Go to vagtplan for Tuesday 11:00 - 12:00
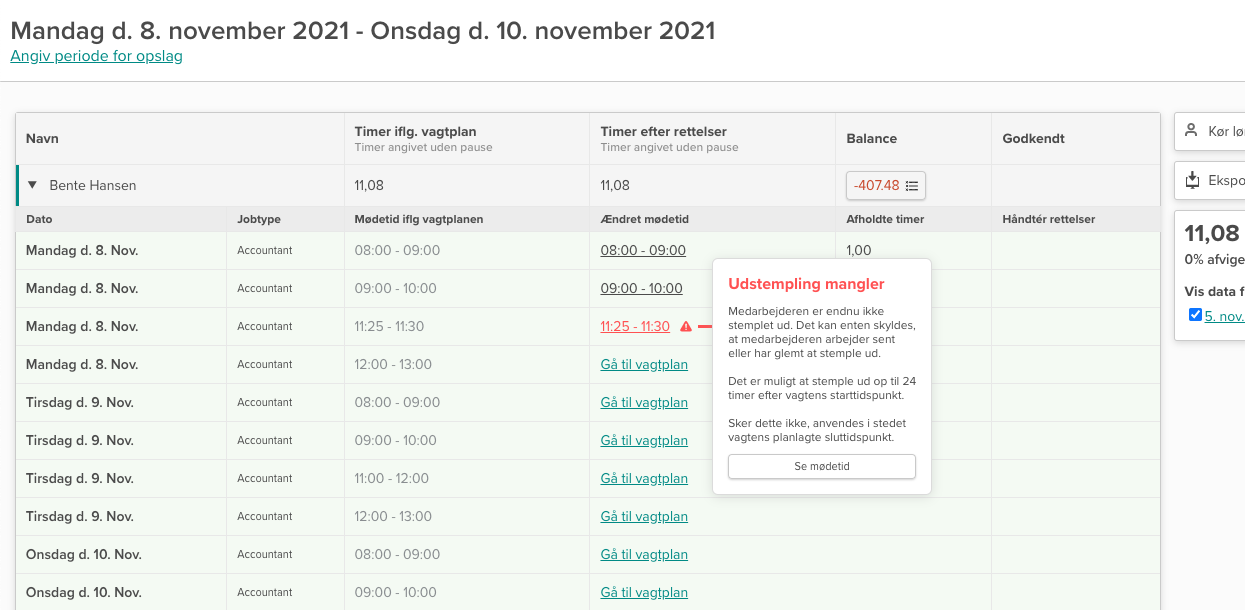Image resolution: width=1245 pixels, height=610 pixels. [644, 479]
